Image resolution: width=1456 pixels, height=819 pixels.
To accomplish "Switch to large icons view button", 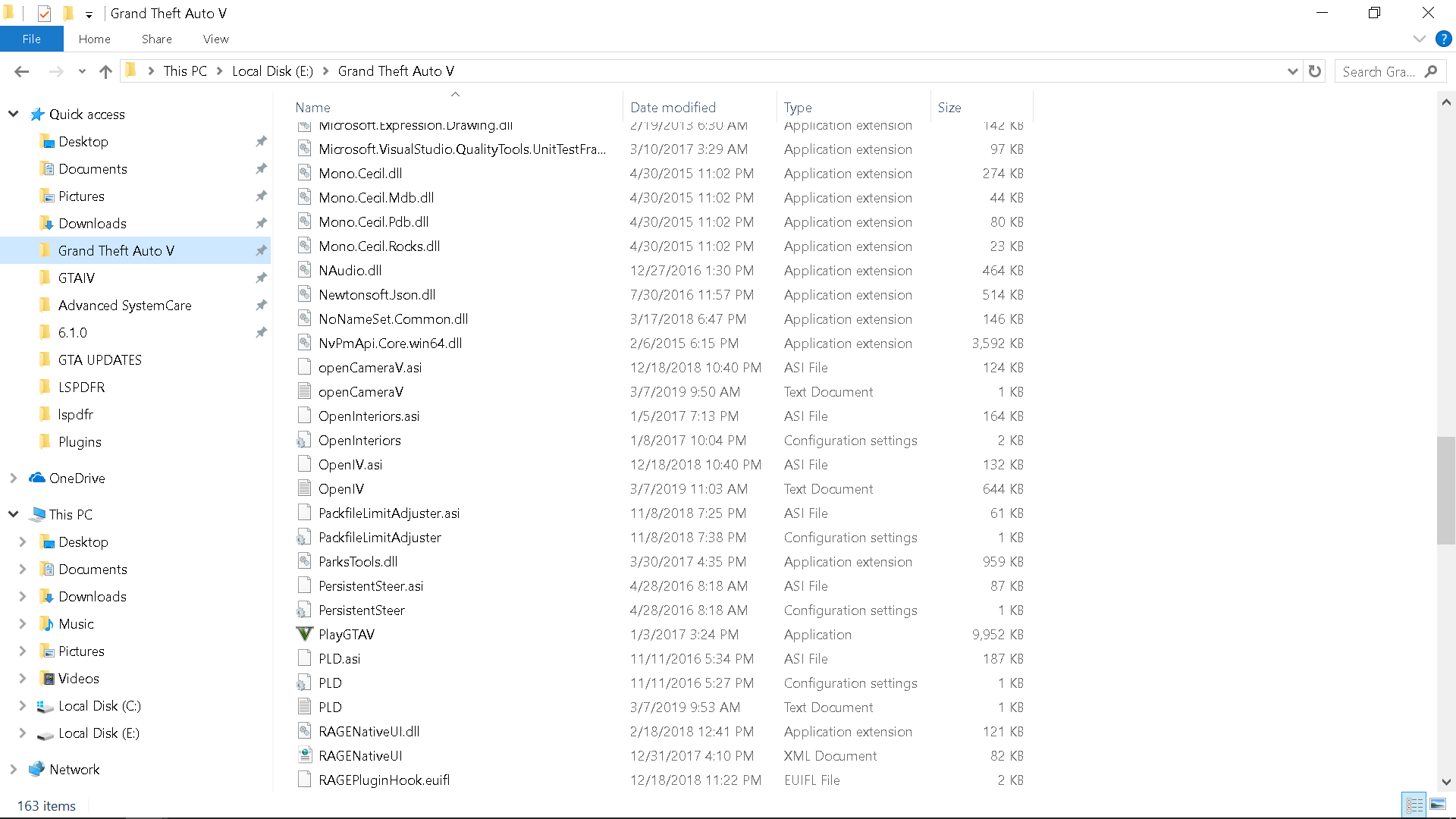I will (1438, 805).
